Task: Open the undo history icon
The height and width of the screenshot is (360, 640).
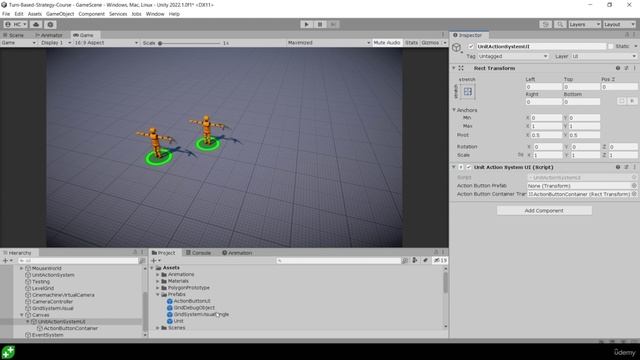Action: click(546, 24)
